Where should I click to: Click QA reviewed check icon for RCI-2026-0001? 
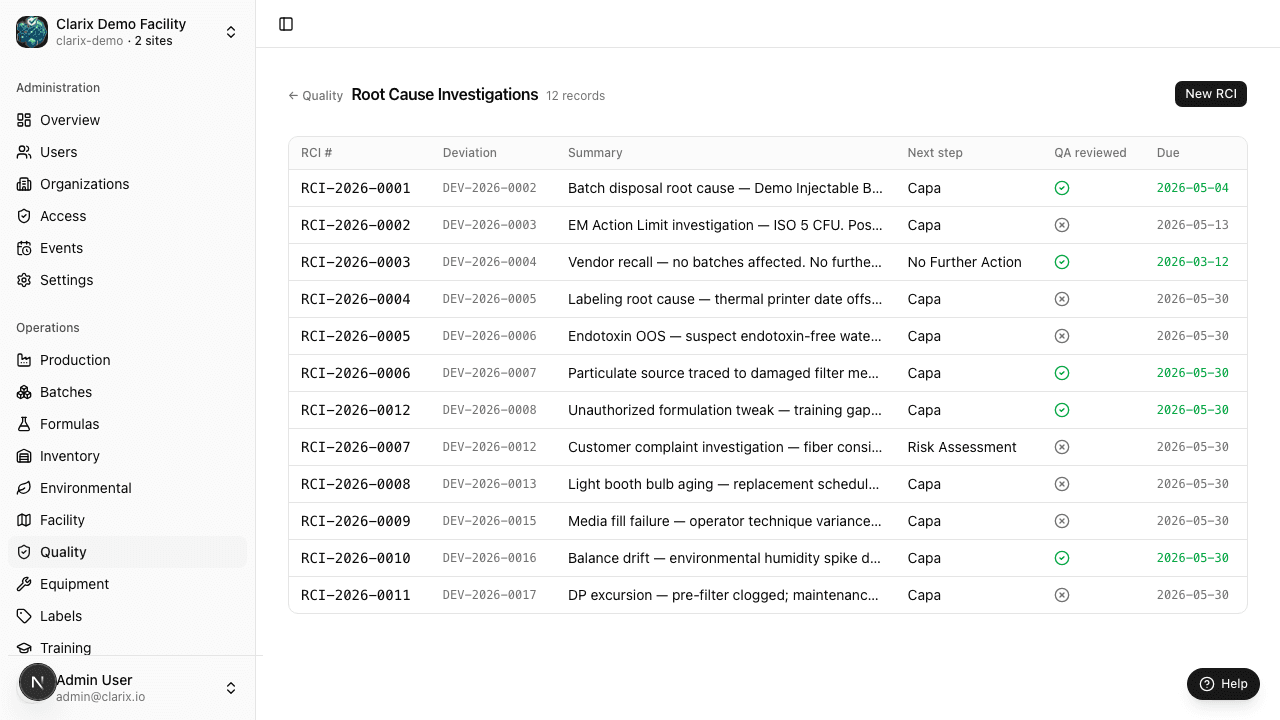(x=1062, y=188)
